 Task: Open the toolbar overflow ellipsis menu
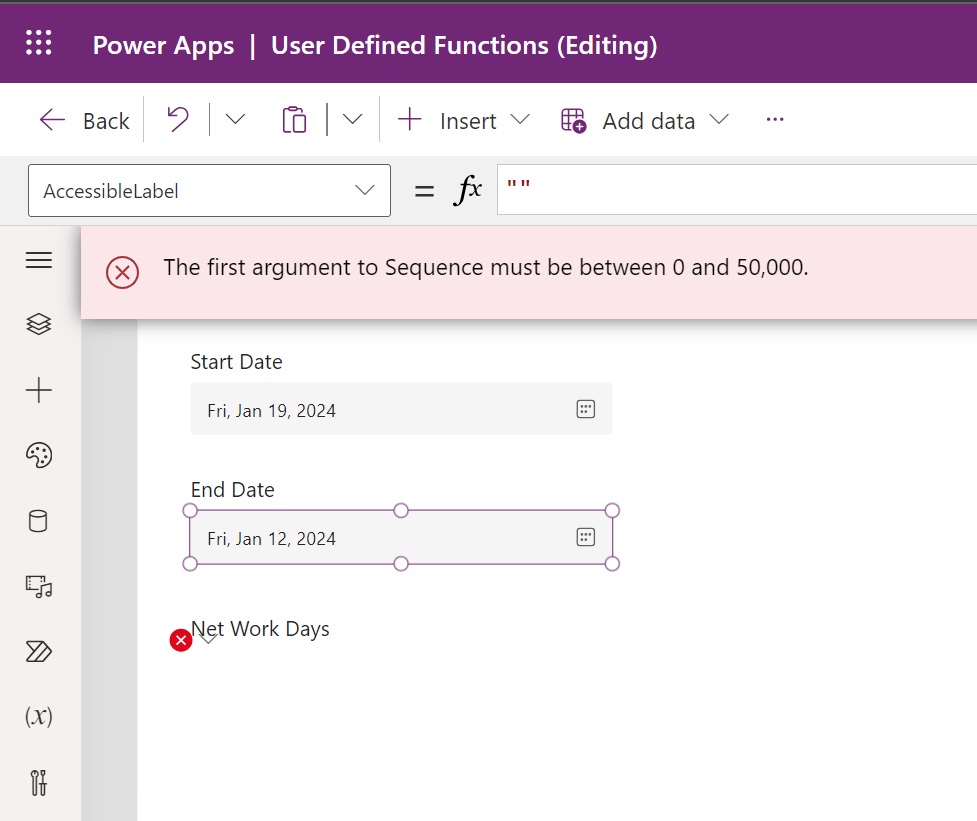775,119
